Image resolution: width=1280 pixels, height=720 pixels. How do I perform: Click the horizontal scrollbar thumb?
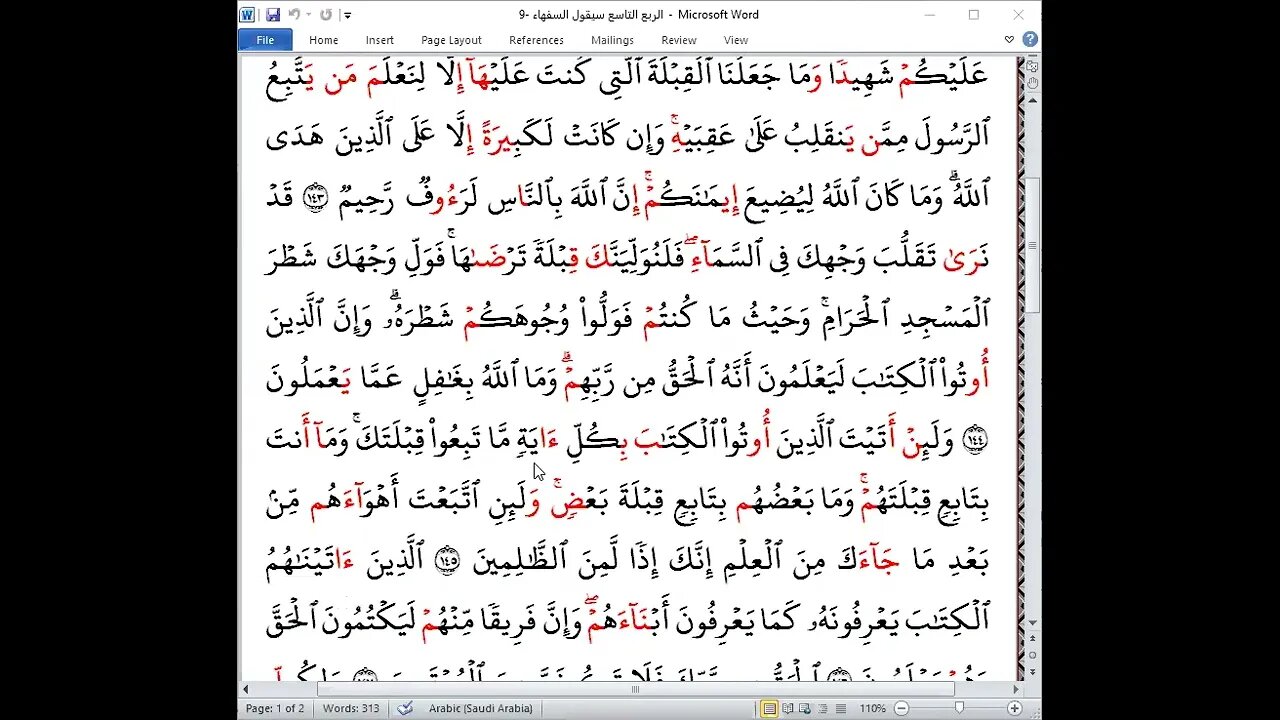[636, 689]
